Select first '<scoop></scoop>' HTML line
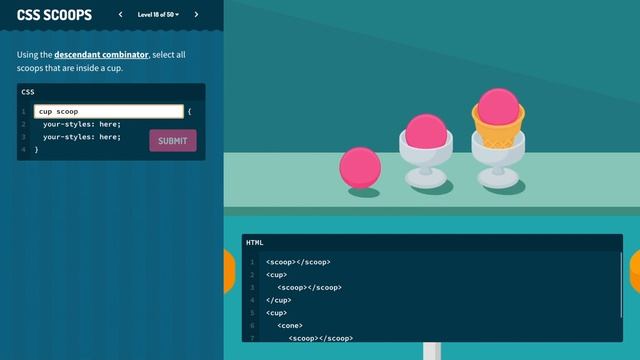This screenshot has height=360, width=640. pos(298,262)
